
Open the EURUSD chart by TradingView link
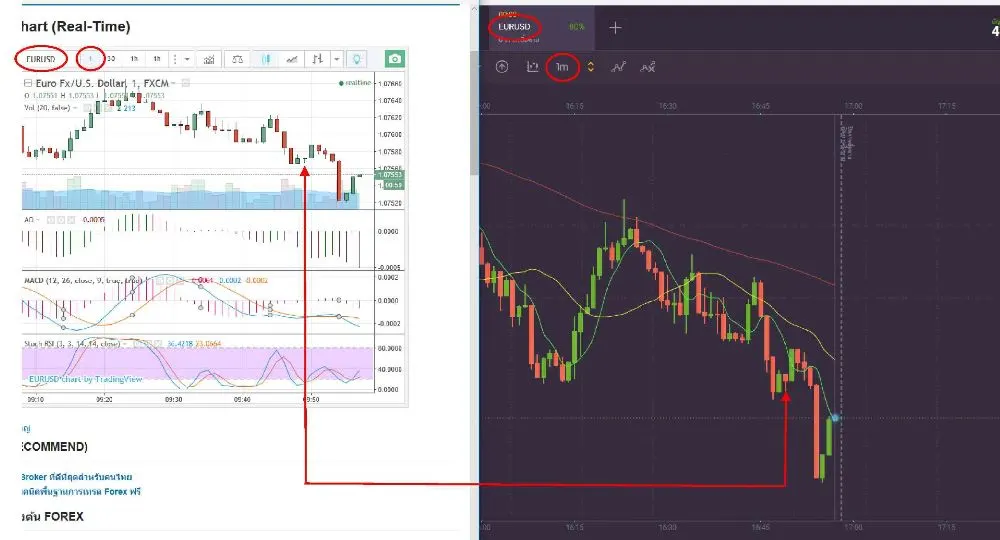coord(87,379)
